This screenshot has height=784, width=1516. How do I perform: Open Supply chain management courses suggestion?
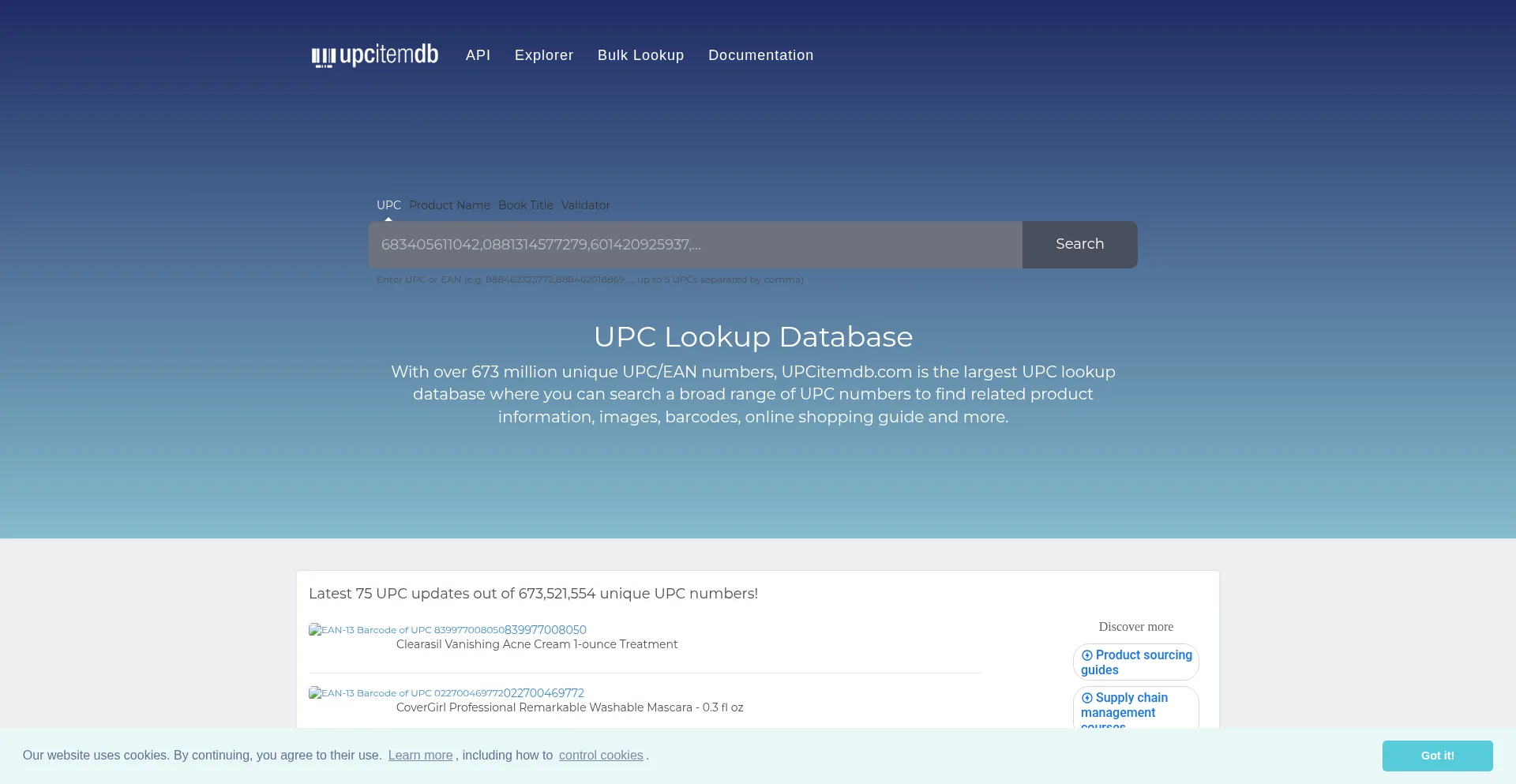coord(1135,706)
